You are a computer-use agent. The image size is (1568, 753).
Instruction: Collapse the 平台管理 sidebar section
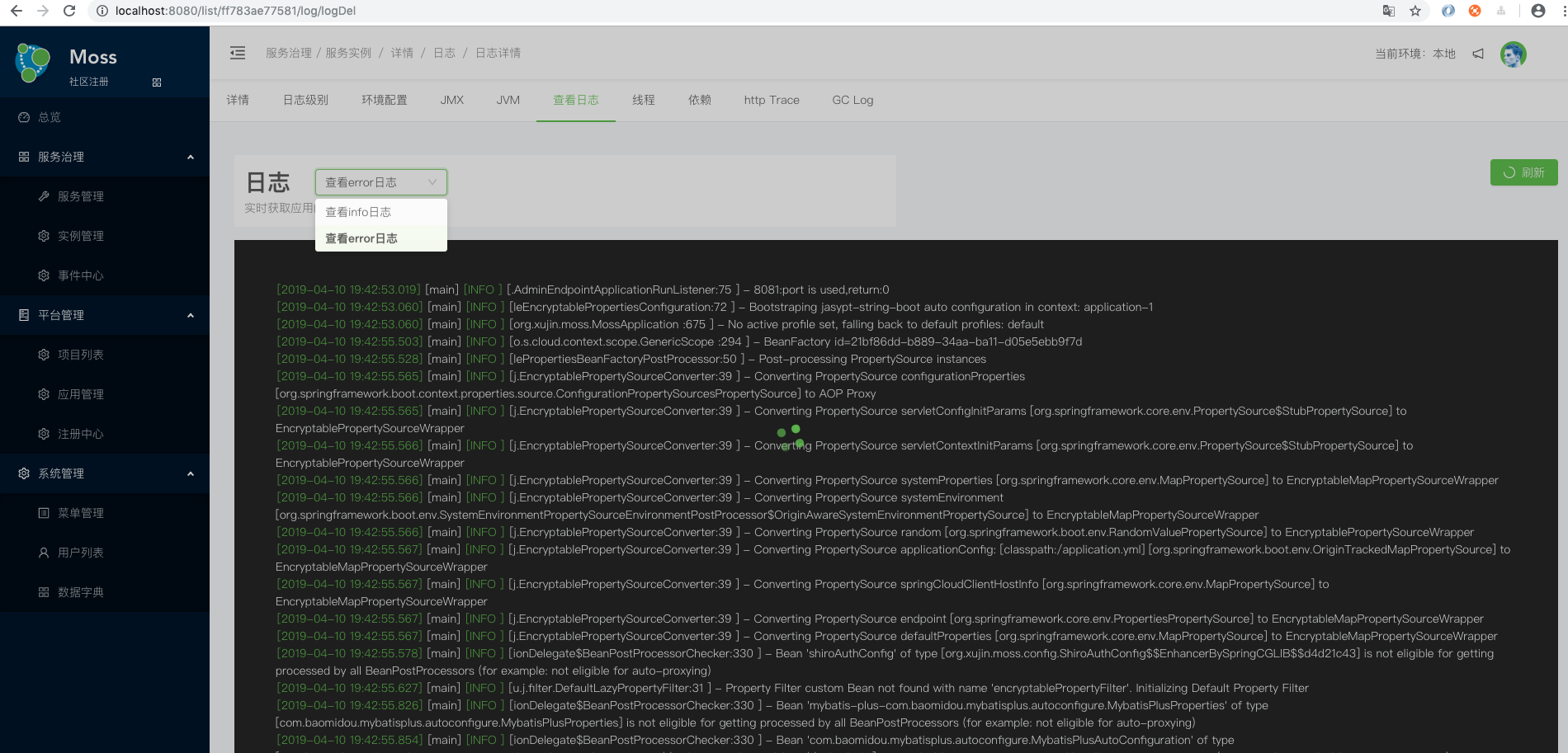[191, 315]
